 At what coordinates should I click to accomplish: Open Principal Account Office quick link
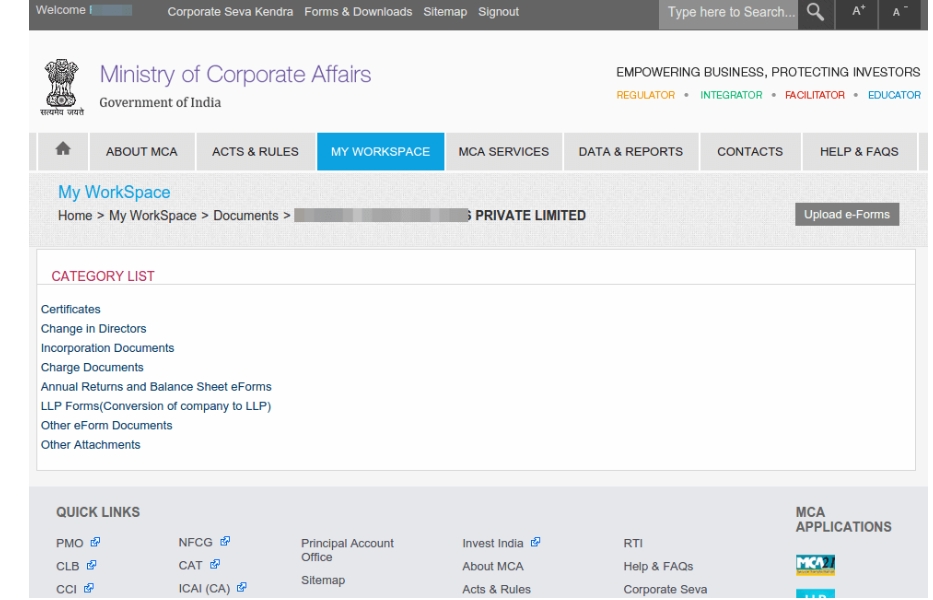pyautogui.click(x=347, y=550)
